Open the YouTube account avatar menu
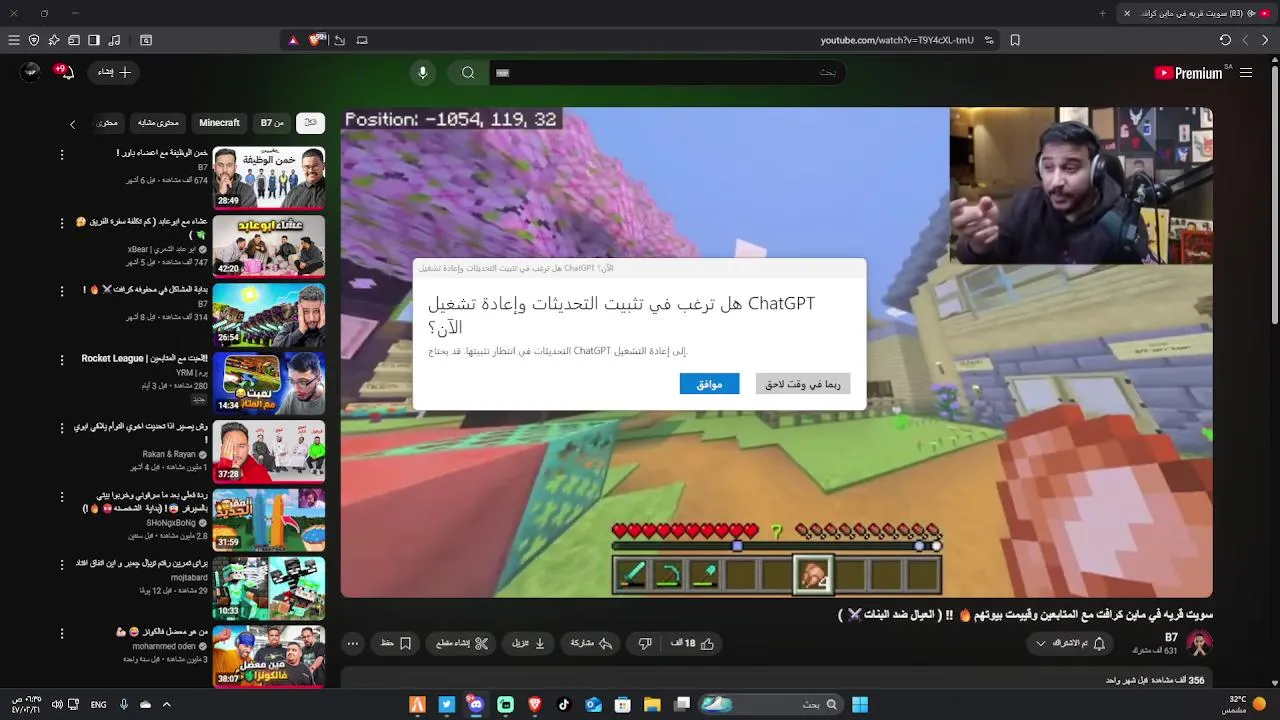 pos(31,72)
